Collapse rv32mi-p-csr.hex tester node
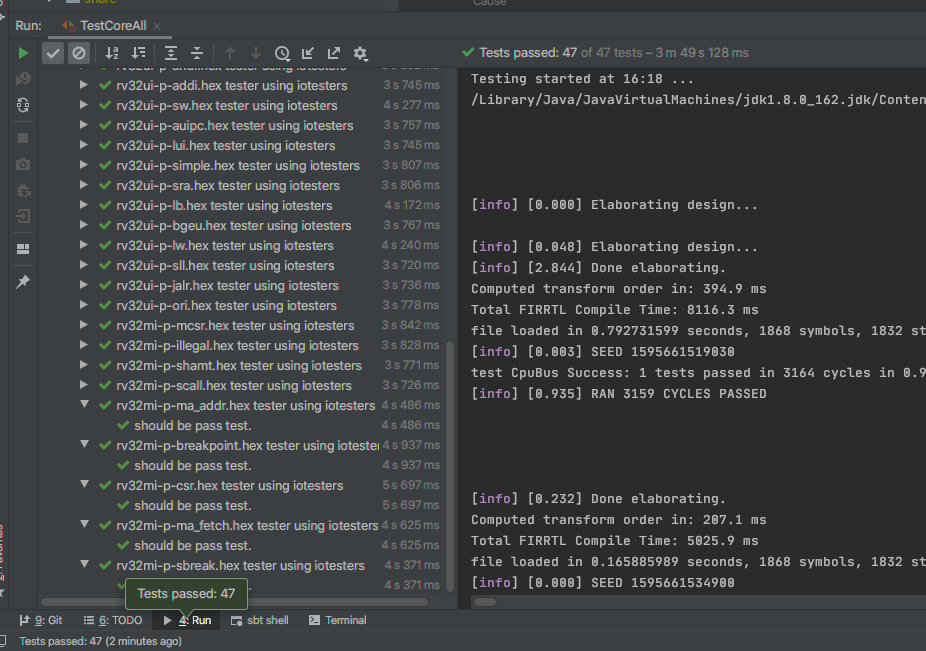The image size is (926, 651). pyautogui.click(x=84, y=484)
